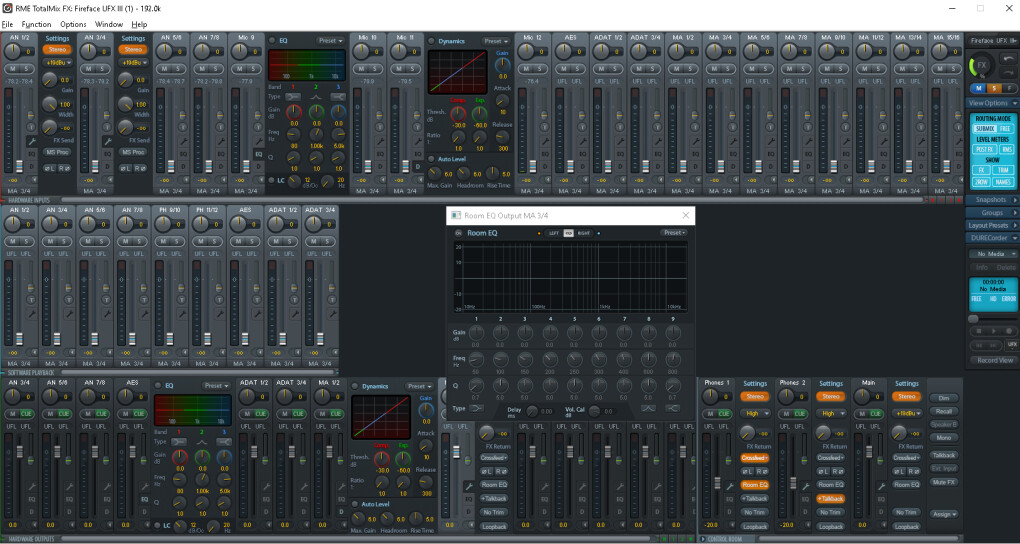Screen dimensions: 1020x544
Task: Enable the top EQ panel on/off toggle
Action: tap(272, 40)
